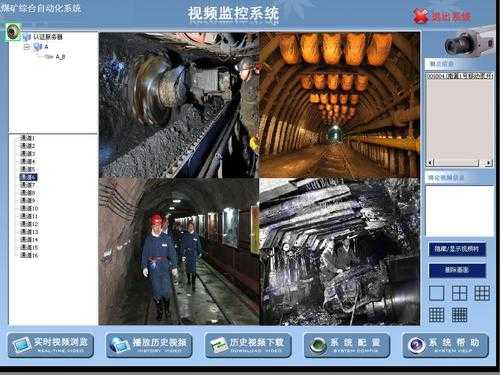
Task: Select 通道8 in channel list
Action: 28,193
